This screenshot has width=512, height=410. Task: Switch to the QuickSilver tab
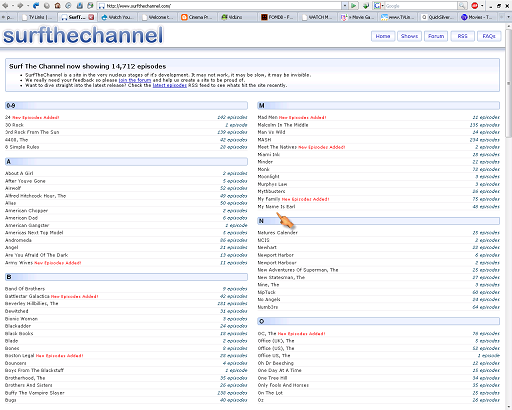pyautogui.click(x=437, y=17)
